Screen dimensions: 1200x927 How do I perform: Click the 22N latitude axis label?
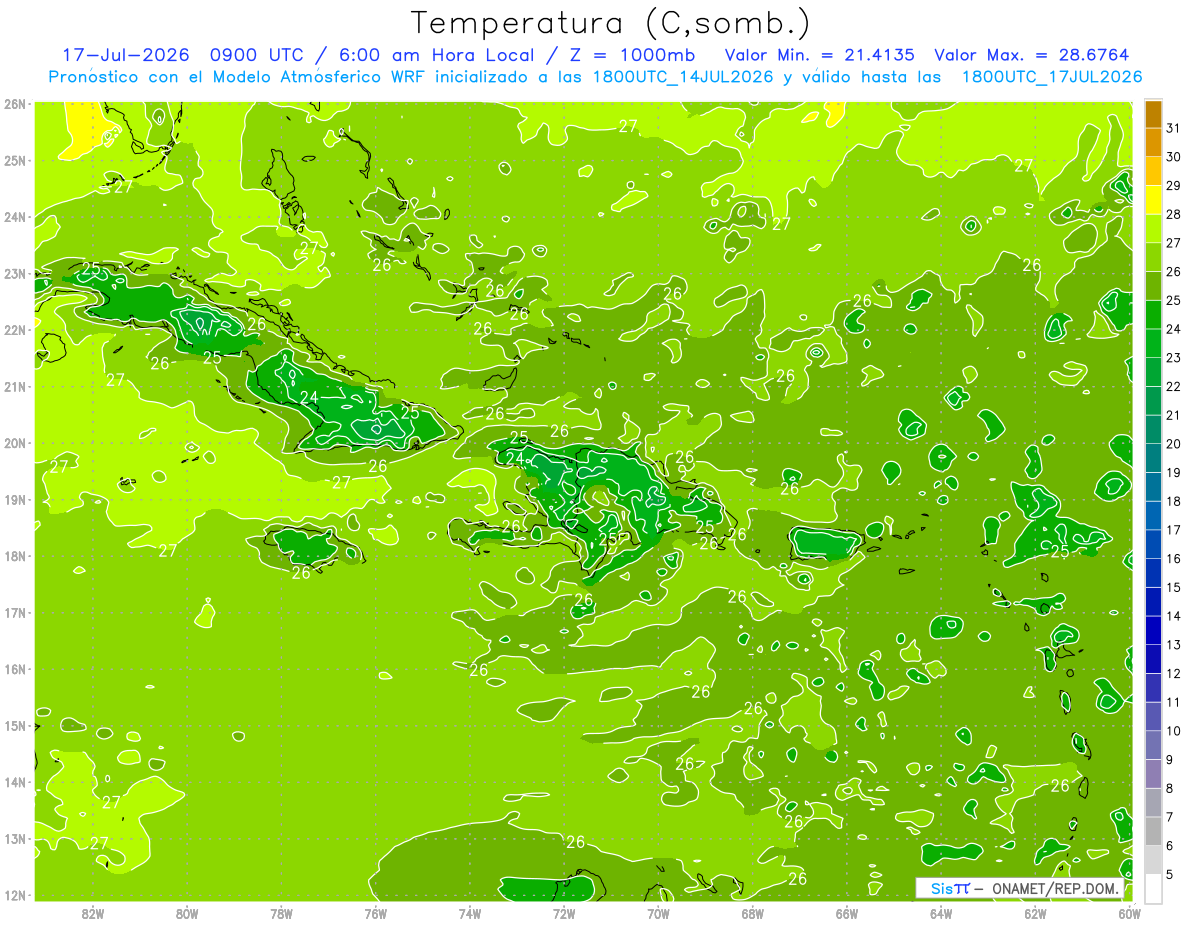(15, 330)
